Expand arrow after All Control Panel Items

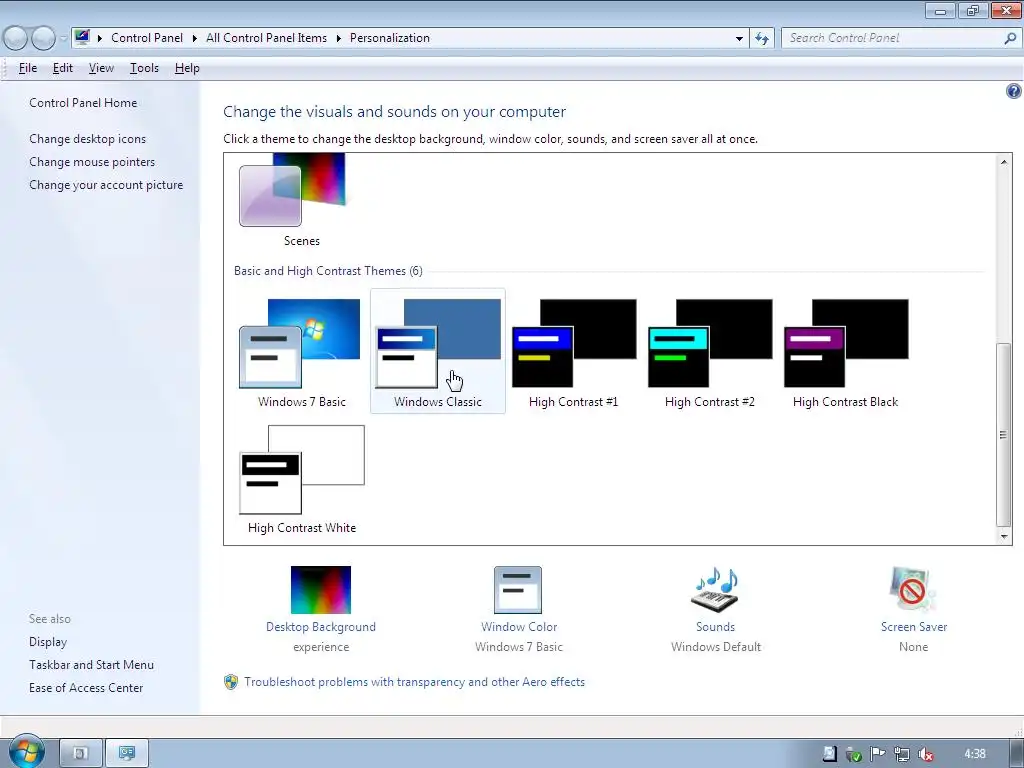pyautogui.click(x=338, y=38)
